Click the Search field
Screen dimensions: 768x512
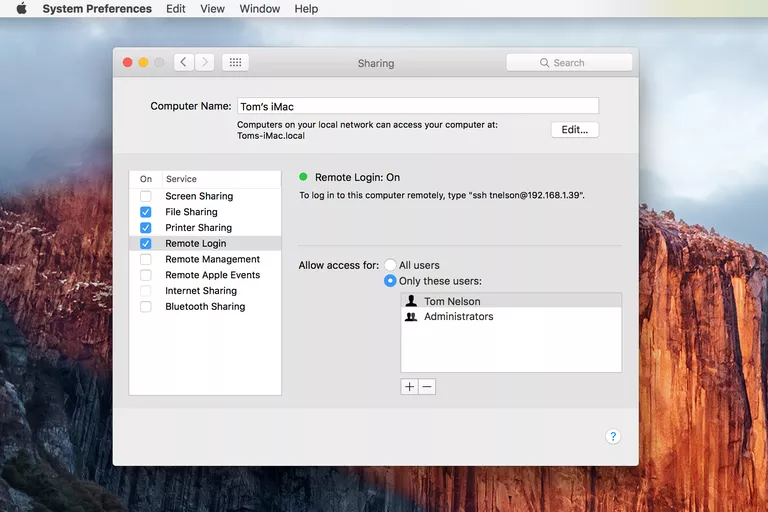[x=569, y=63]
